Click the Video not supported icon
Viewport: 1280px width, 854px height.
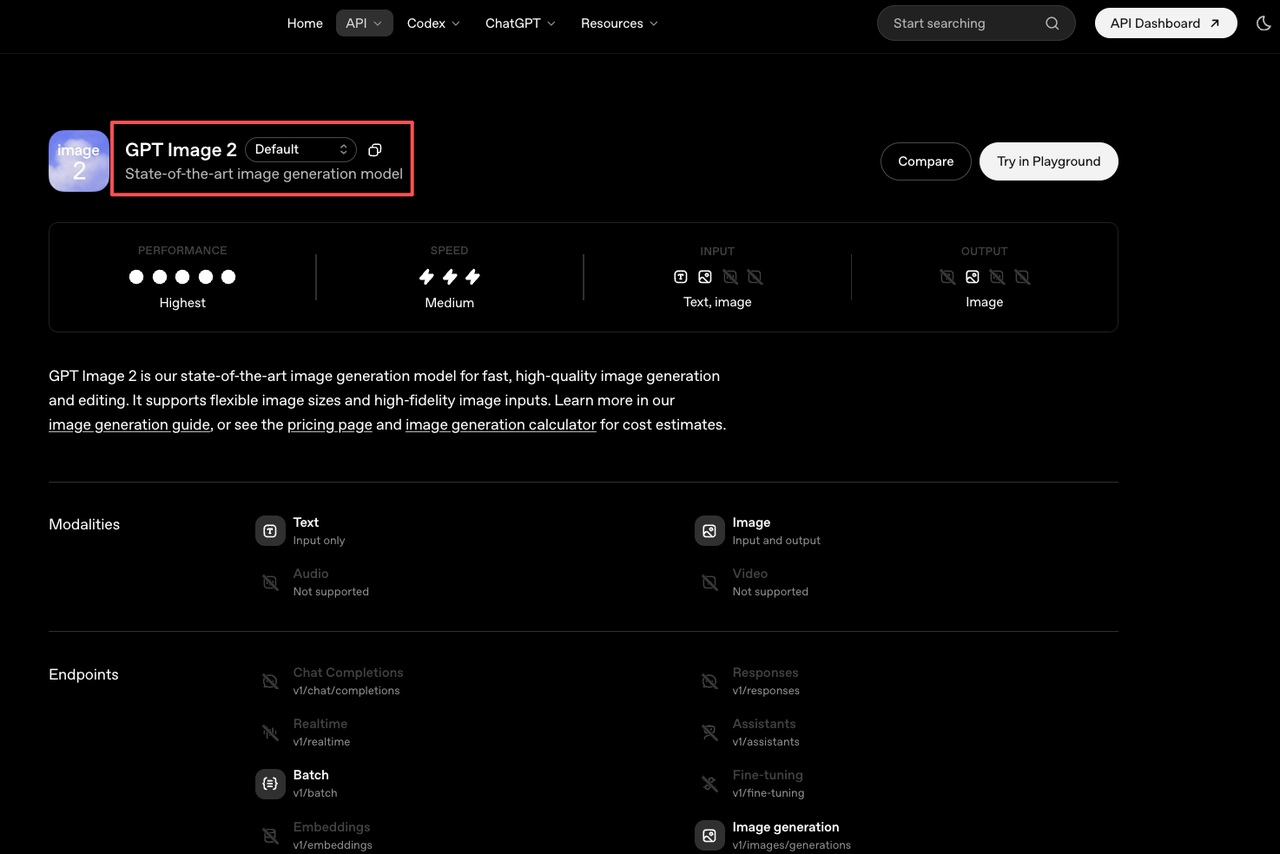(x=709, y=582)
